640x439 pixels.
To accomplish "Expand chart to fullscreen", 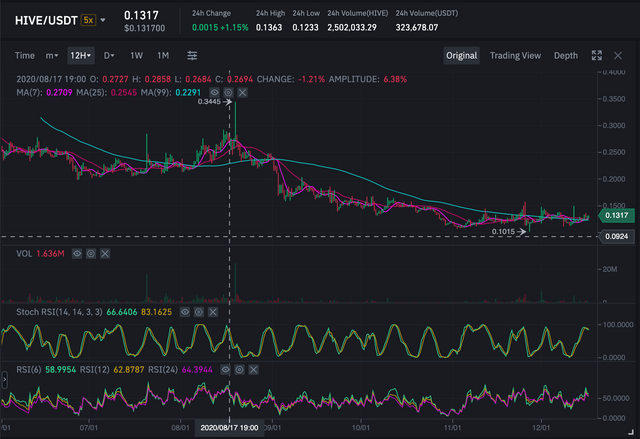I will pyautogui.click(x=597, y=55).
